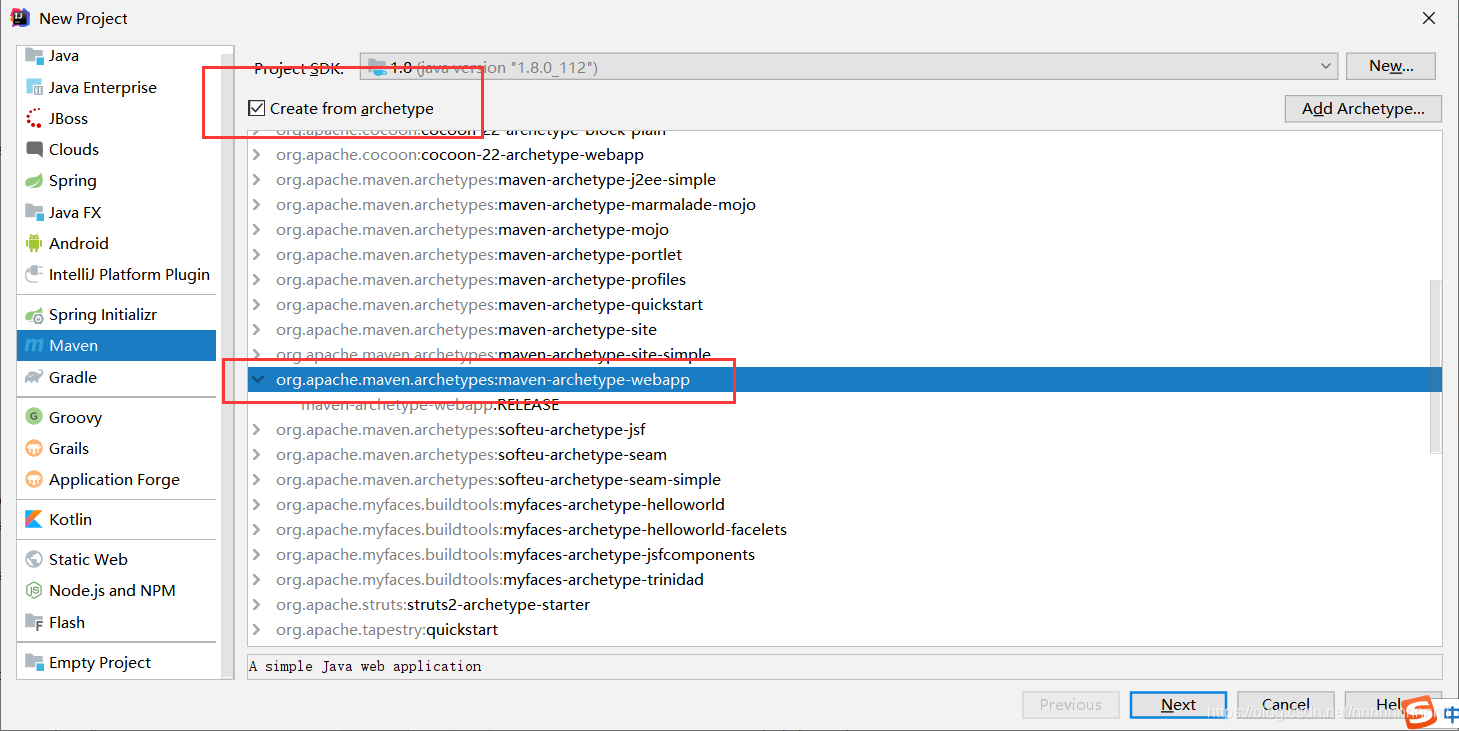
Task: Click the Groovy G icon
Action: click(x=34, y=417)
